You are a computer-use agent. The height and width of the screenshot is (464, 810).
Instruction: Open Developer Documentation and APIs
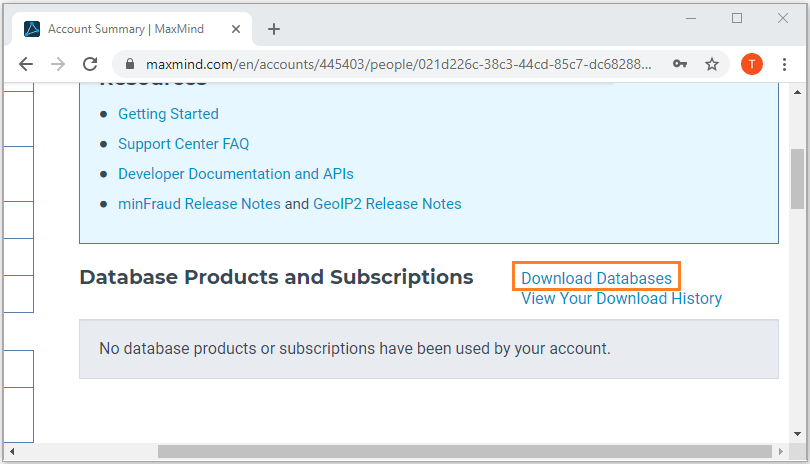(236, 174)
